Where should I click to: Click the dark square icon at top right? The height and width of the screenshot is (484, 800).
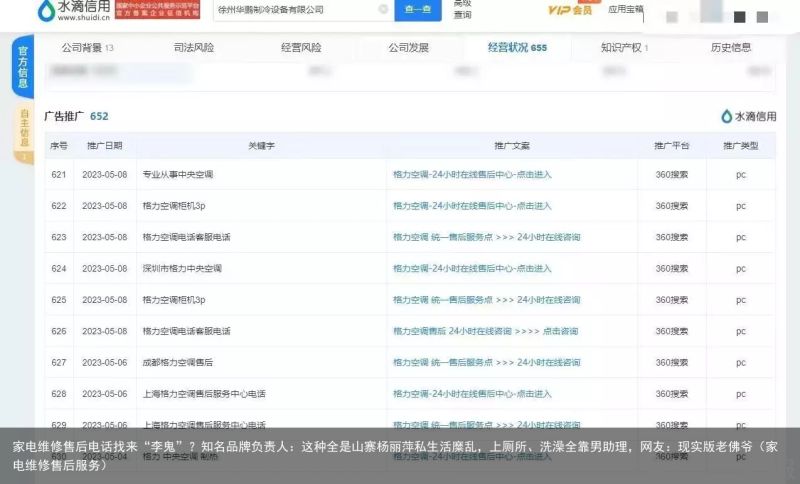tap(739, 17)
